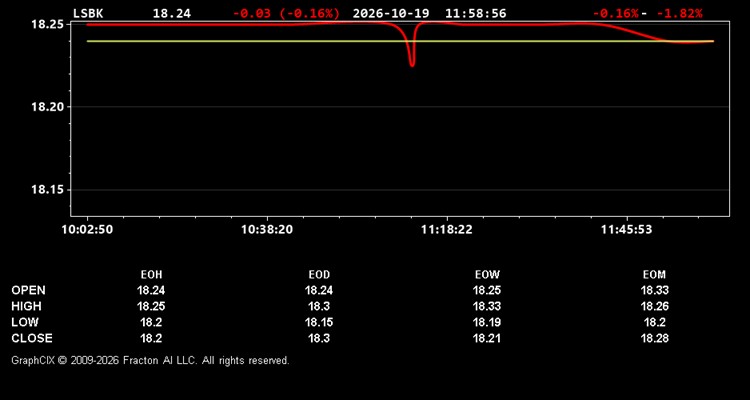Click the yellow horizontal reference line
The image size is (750, 400).
coord(400,41)
